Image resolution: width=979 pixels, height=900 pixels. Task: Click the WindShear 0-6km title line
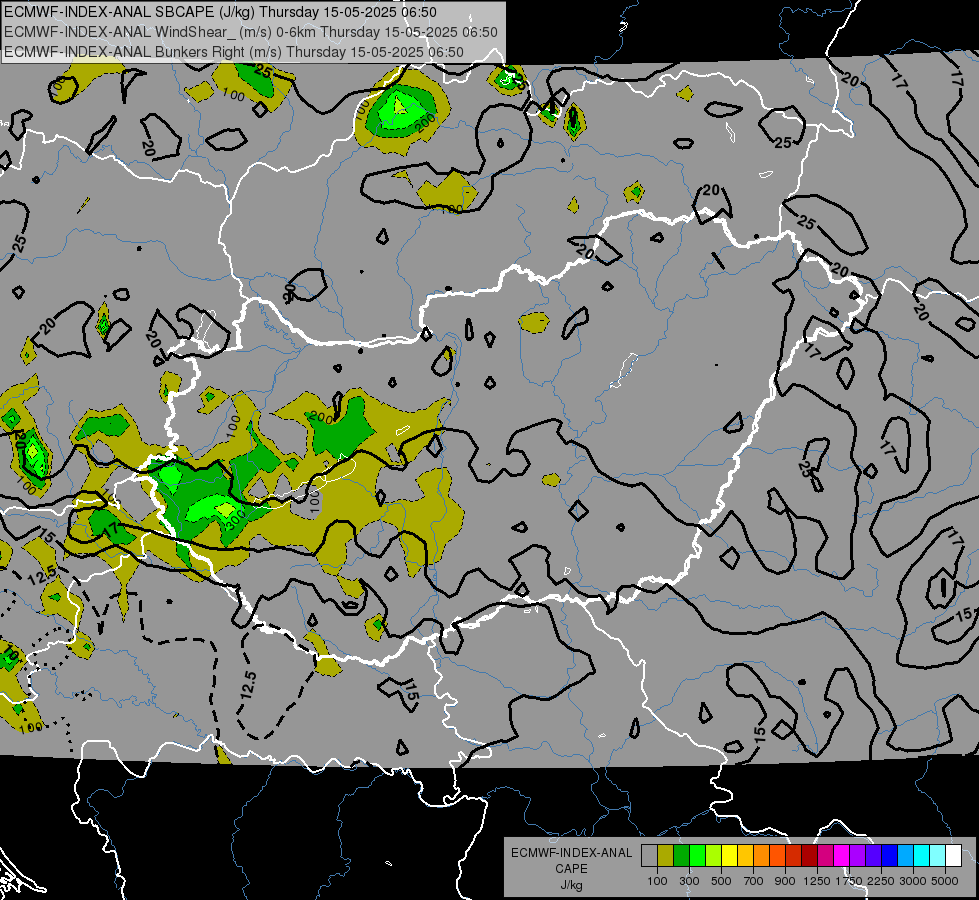tap(251, 32)
